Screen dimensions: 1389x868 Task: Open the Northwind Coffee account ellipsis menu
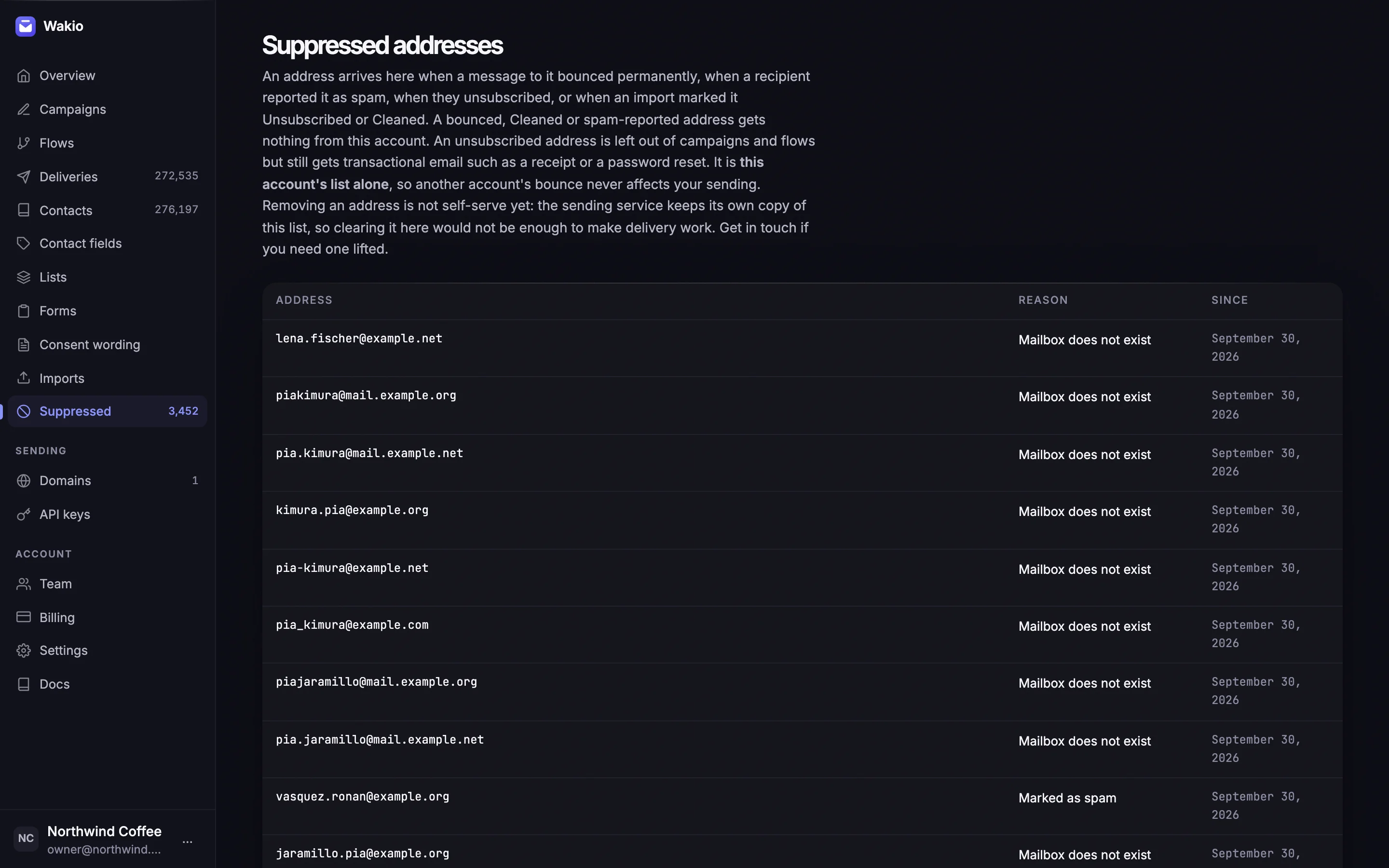(188, 841)
